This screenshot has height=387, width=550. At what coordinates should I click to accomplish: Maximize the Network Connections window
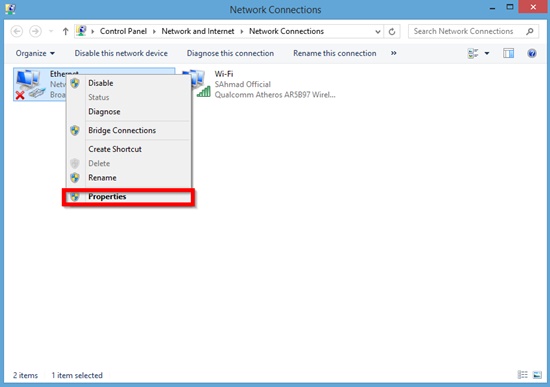pos(510,7)
